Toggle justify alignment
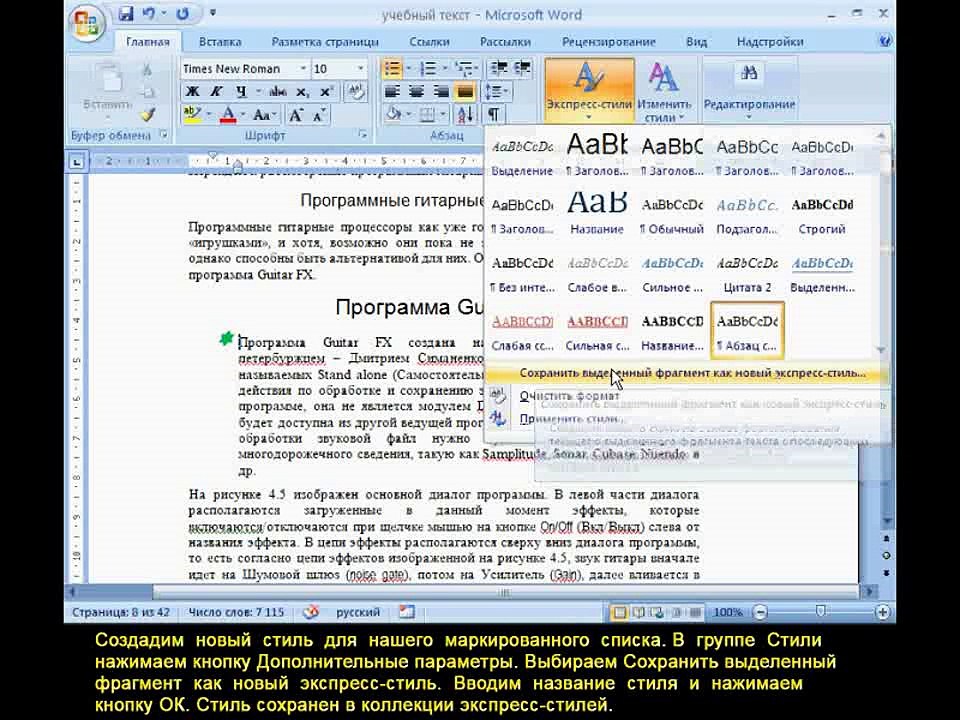This screenshot has width=960, height=720. [x=465, y=92]
